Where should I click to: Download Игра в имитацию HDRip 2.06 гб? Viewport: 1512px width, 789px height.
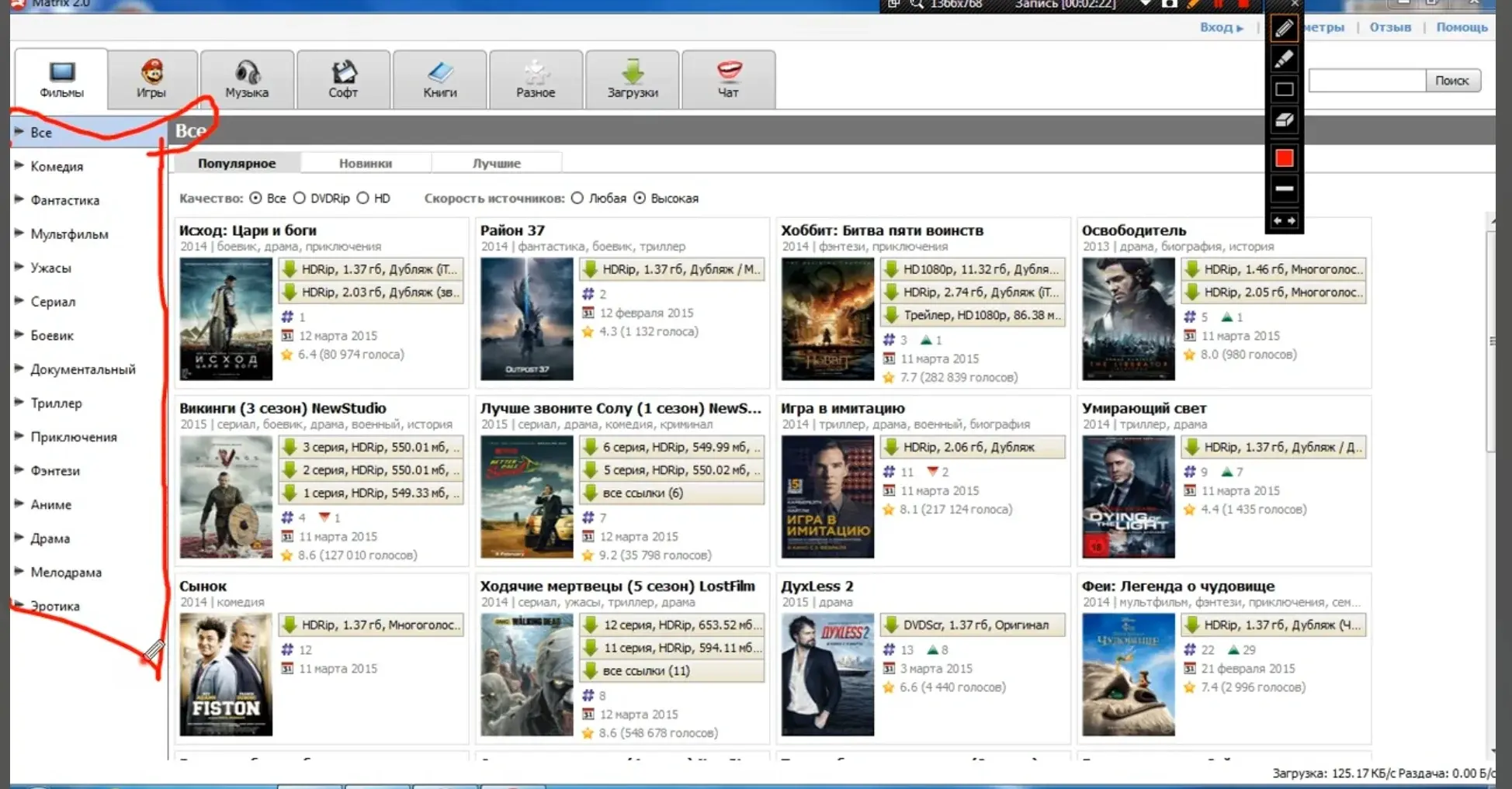(x=973, y=447)
